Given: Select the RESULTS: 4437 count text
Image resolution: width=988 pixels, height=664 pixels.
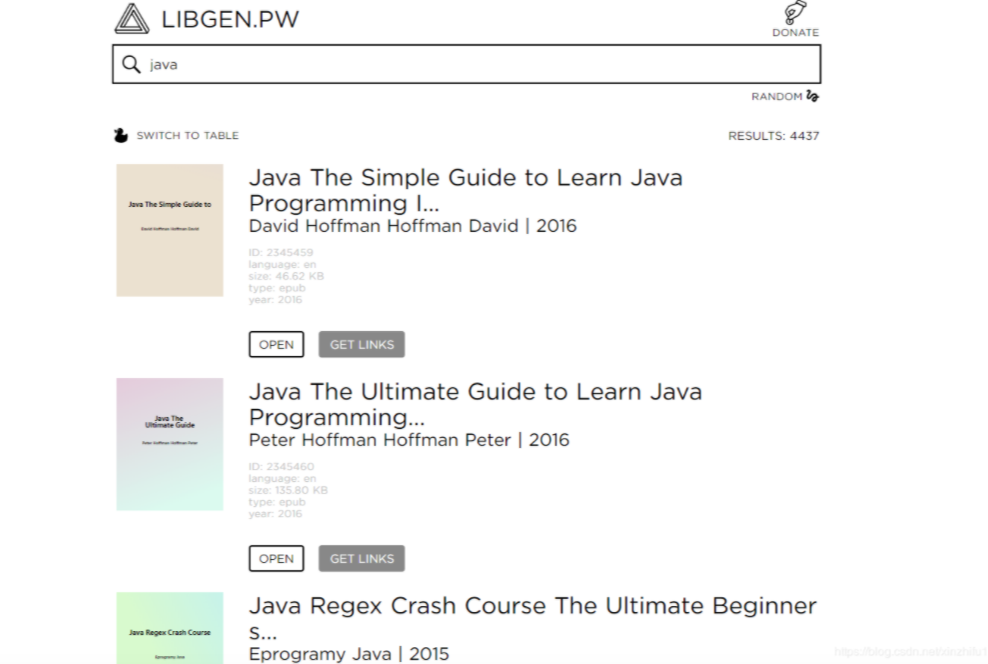Looking at the screenshot, I should click(773, 136).
